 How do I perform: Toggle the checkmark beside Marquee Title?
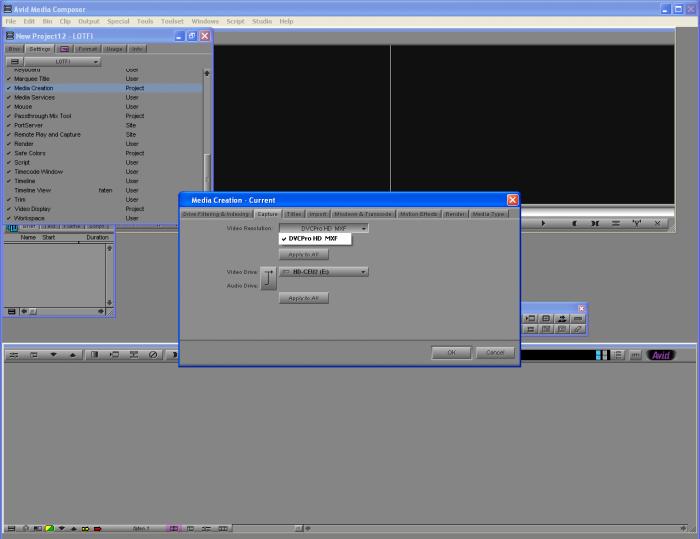pos(8,79)
